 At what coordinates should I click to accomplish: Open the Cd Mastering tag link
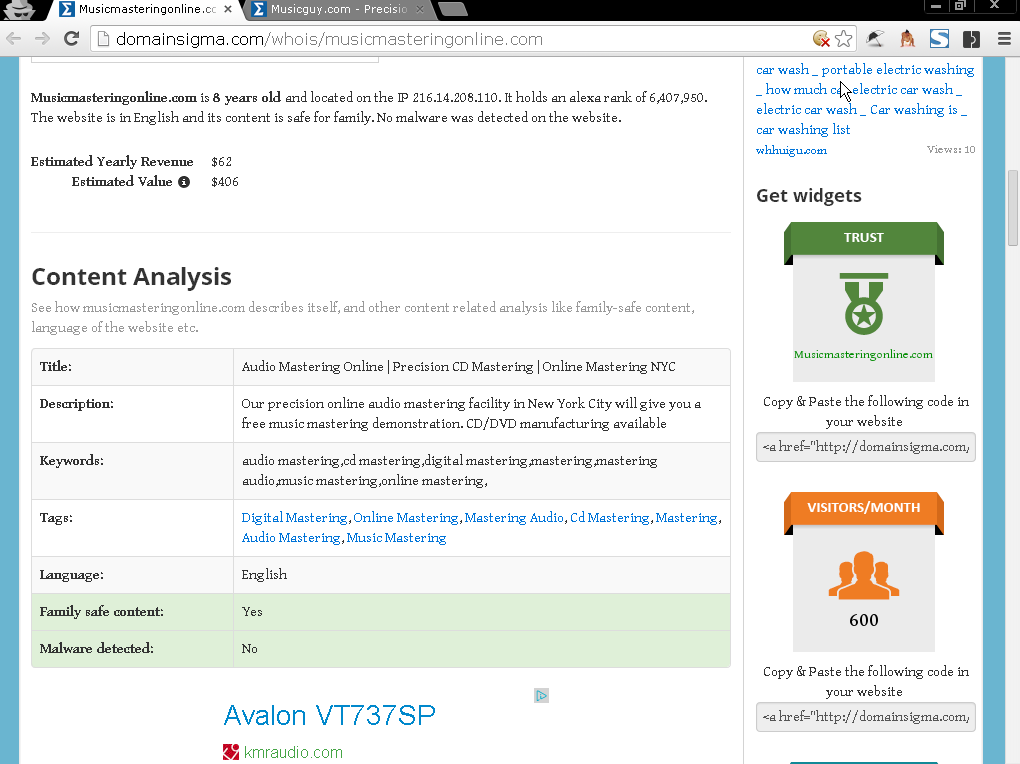click(610, 518)
